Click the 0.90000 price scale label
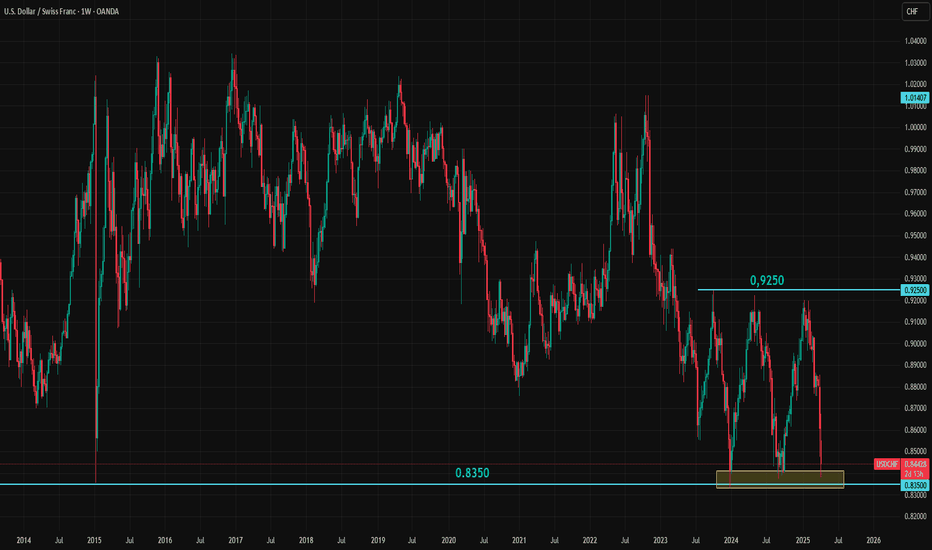Viewport: 932px width, 550px height. tap(915, 344)
